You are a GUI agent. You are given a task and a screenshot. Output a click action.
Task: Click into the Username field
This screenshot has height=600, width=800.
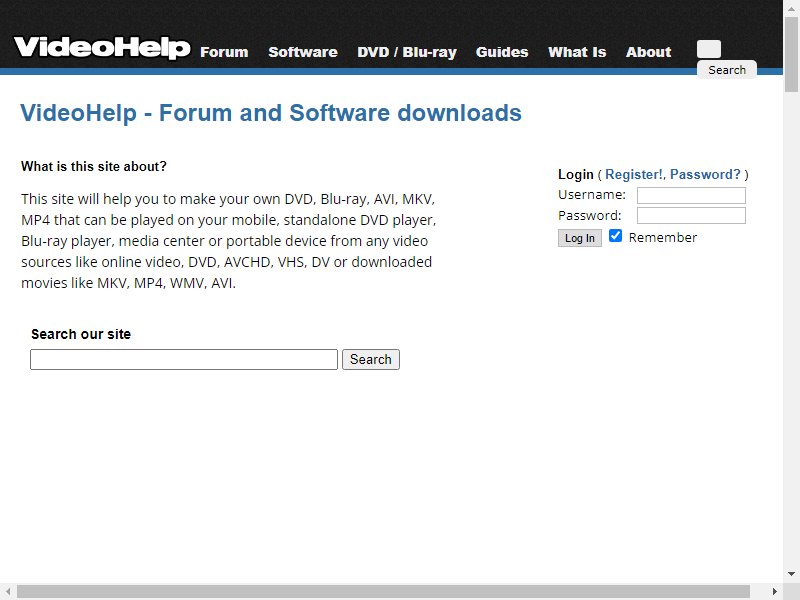(x=691, y=195)
